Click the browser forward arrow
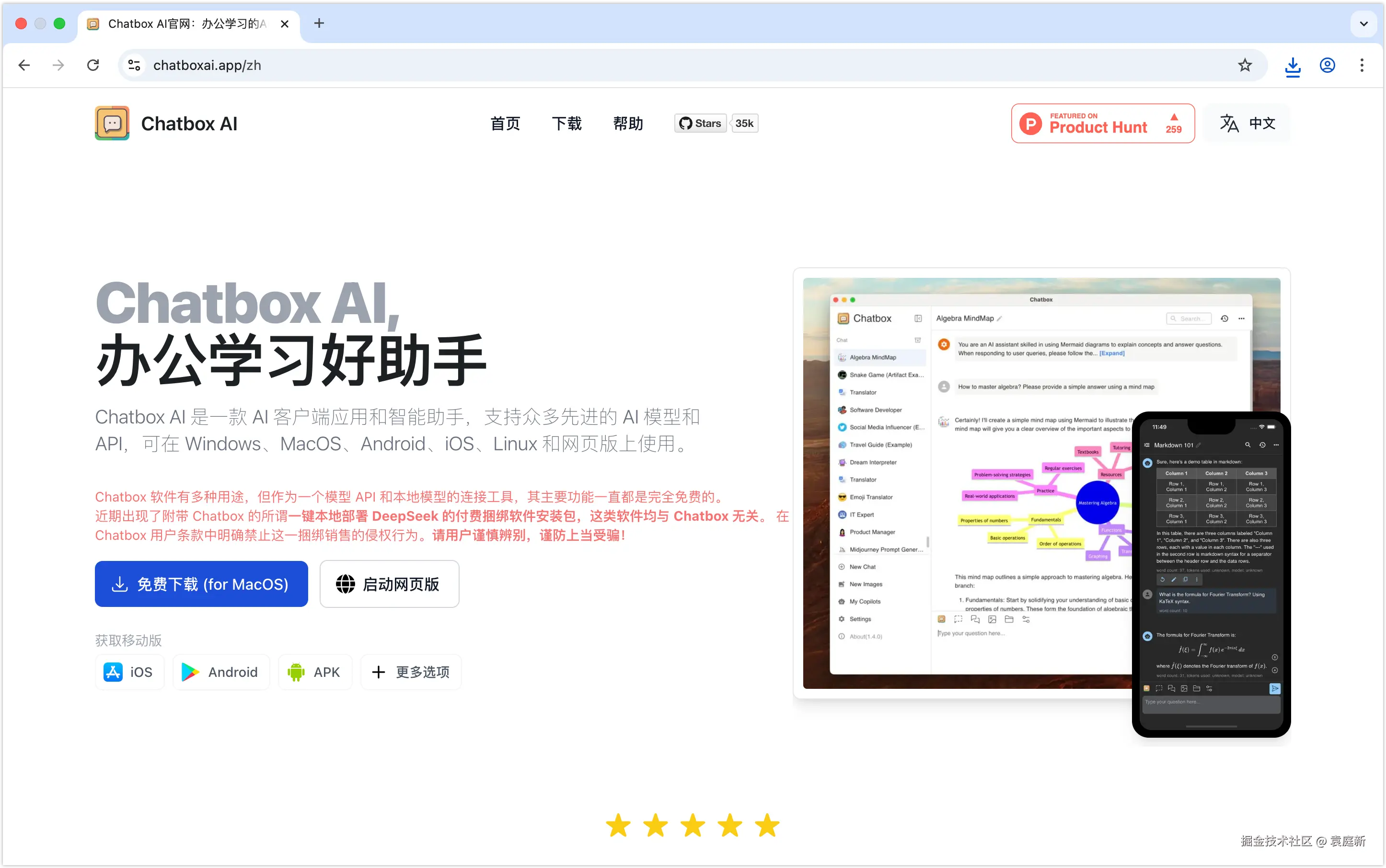Screen dimensions: 1386x868 [x=58, y=66]
